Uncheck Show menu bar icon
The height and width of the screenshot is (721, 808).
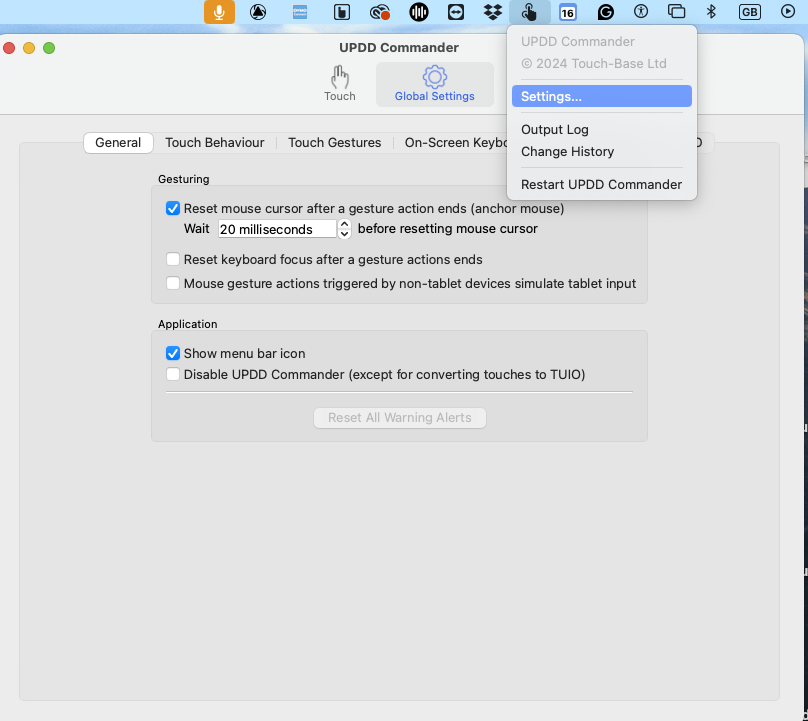click(x=173, y=353)
